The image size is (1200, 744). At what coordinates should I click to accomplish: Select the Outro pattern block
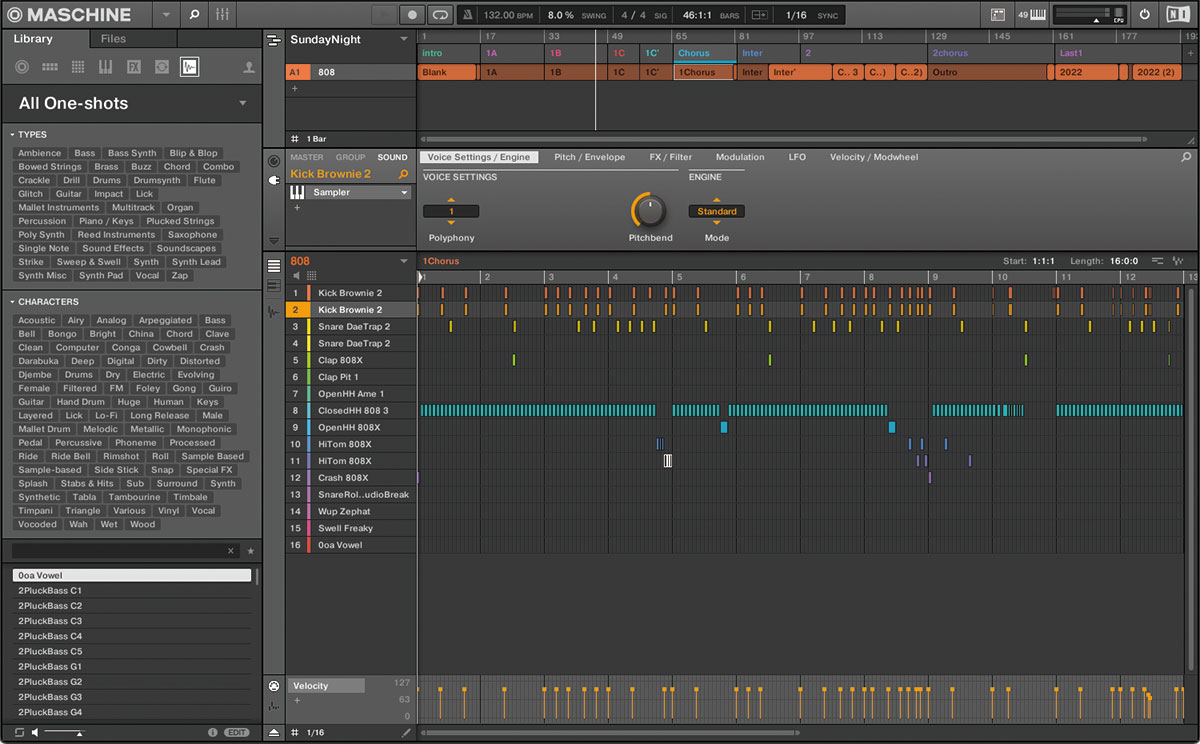coord(988,72)
